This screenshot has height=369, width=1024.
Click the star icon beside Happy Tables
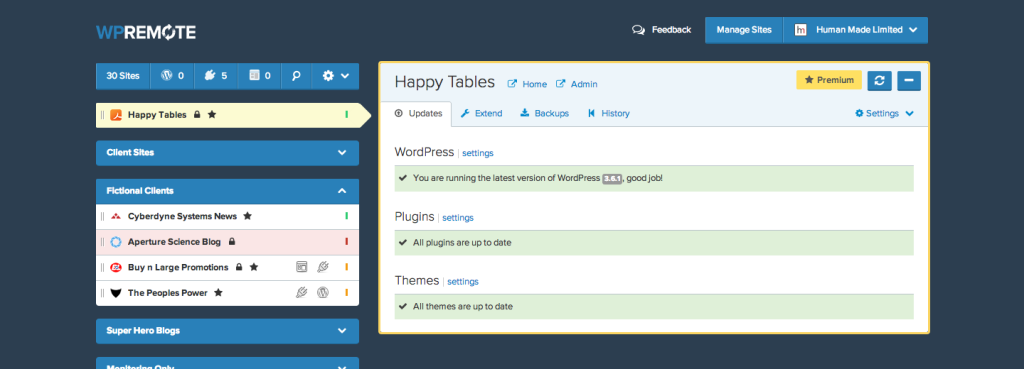pos(212,114)
